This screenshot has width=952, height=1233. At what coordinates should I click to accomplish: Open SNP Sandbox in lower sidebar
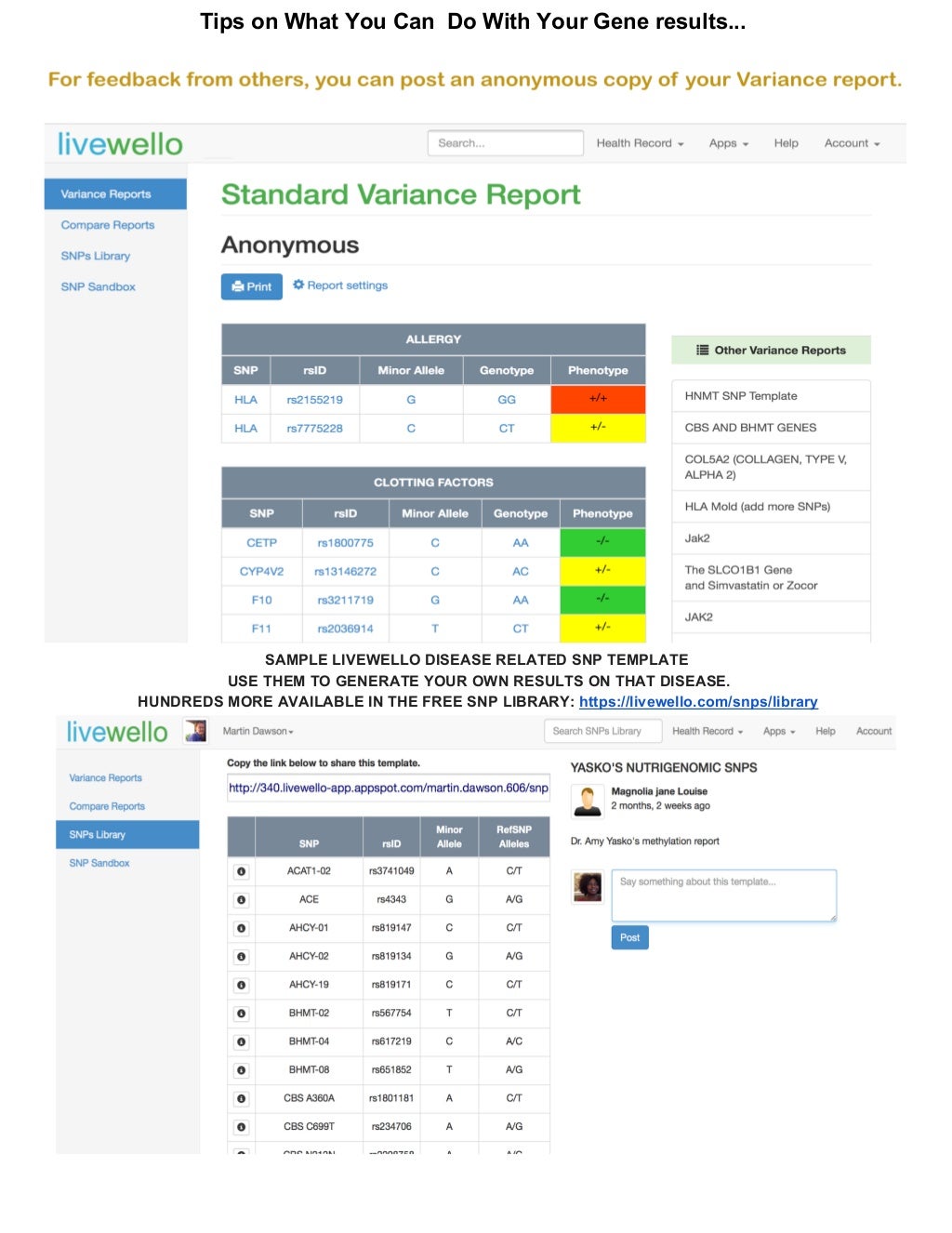(x=99, y=863)
